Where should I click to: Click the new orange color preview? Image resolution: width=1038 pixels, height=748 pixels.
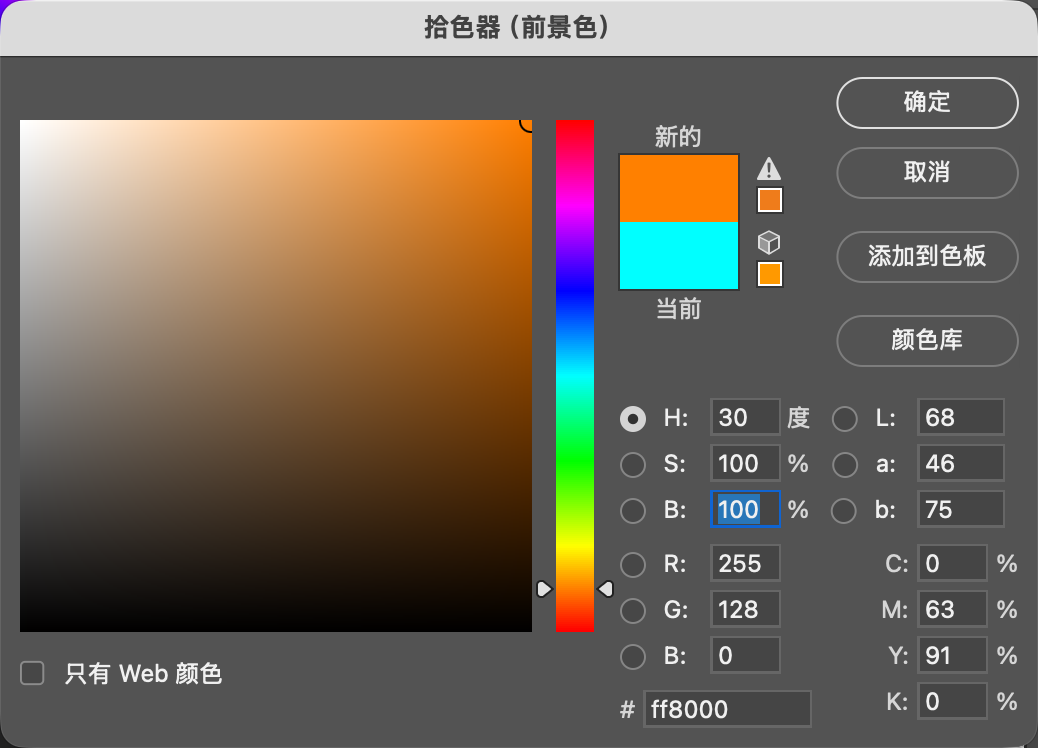[678, 188]
